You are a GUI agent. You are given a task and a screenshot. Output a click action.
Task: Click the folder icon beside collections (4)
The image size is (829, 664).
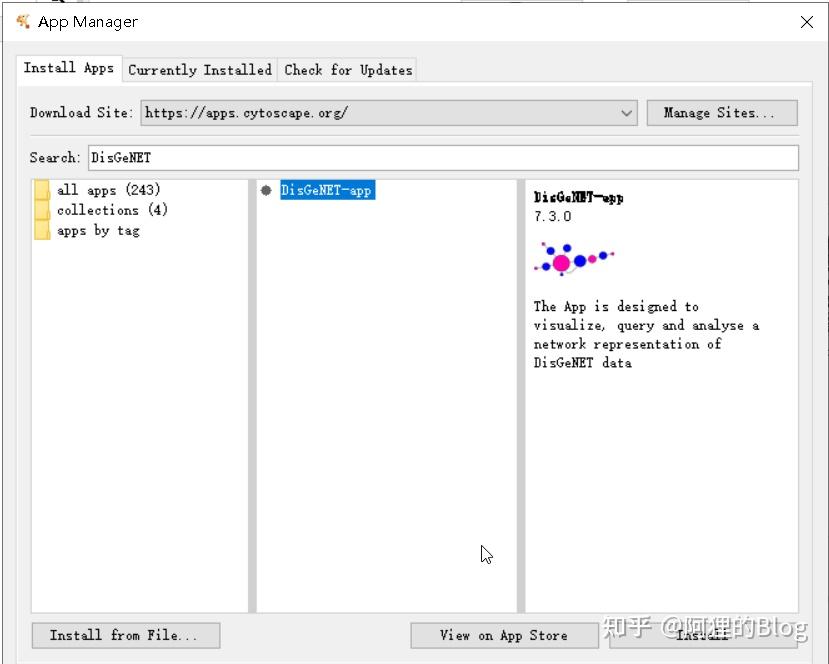tap(42, 210)
